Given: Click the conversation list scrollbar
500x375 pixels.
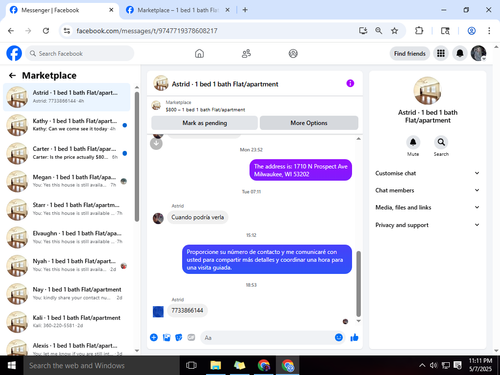Looking at the screenshot, I should (x=137, y=157).
